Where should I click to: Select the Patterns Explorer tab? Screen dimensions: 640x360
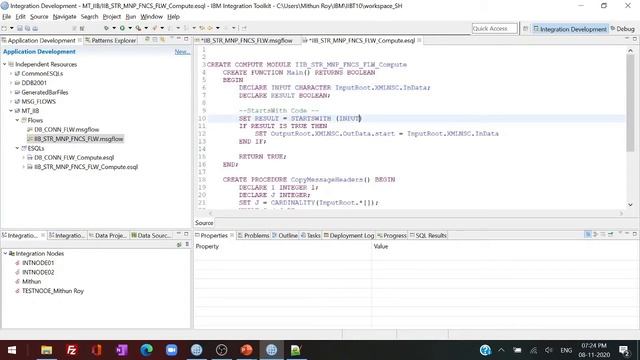110,40
